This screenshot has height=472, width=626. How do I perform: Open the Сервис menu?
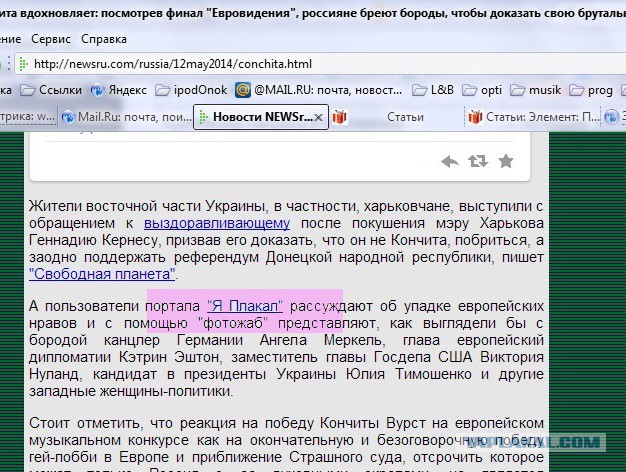[x=51, y=39]
